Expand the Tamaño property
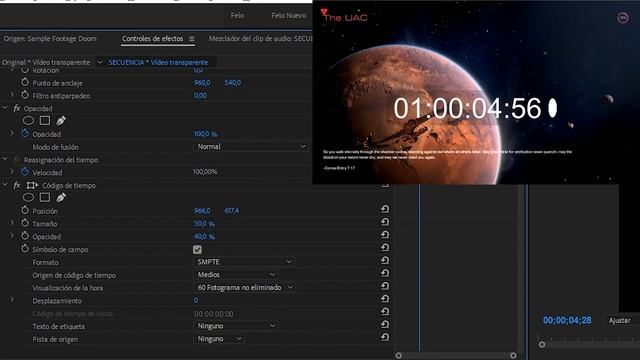Screen dimensions: 640x360 (12, 223)
